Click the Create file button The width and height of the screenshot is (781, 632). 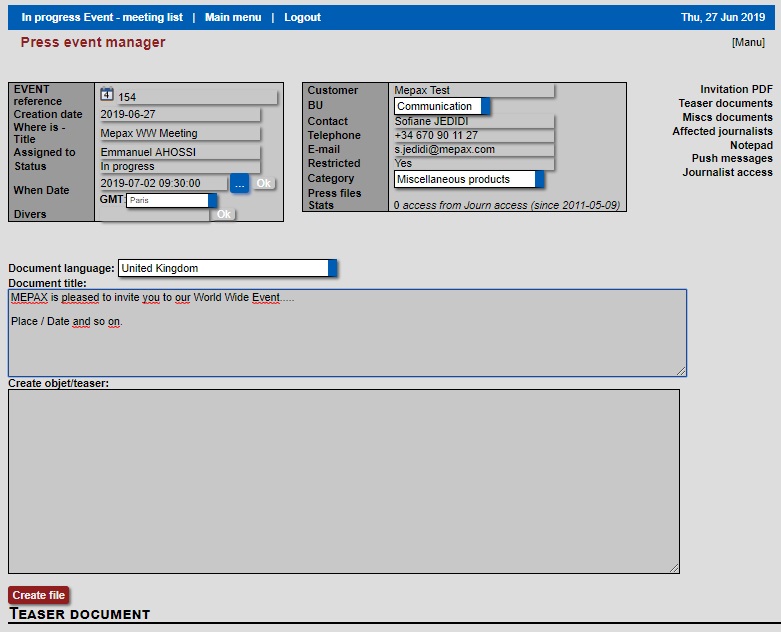(x=39, y=596)
